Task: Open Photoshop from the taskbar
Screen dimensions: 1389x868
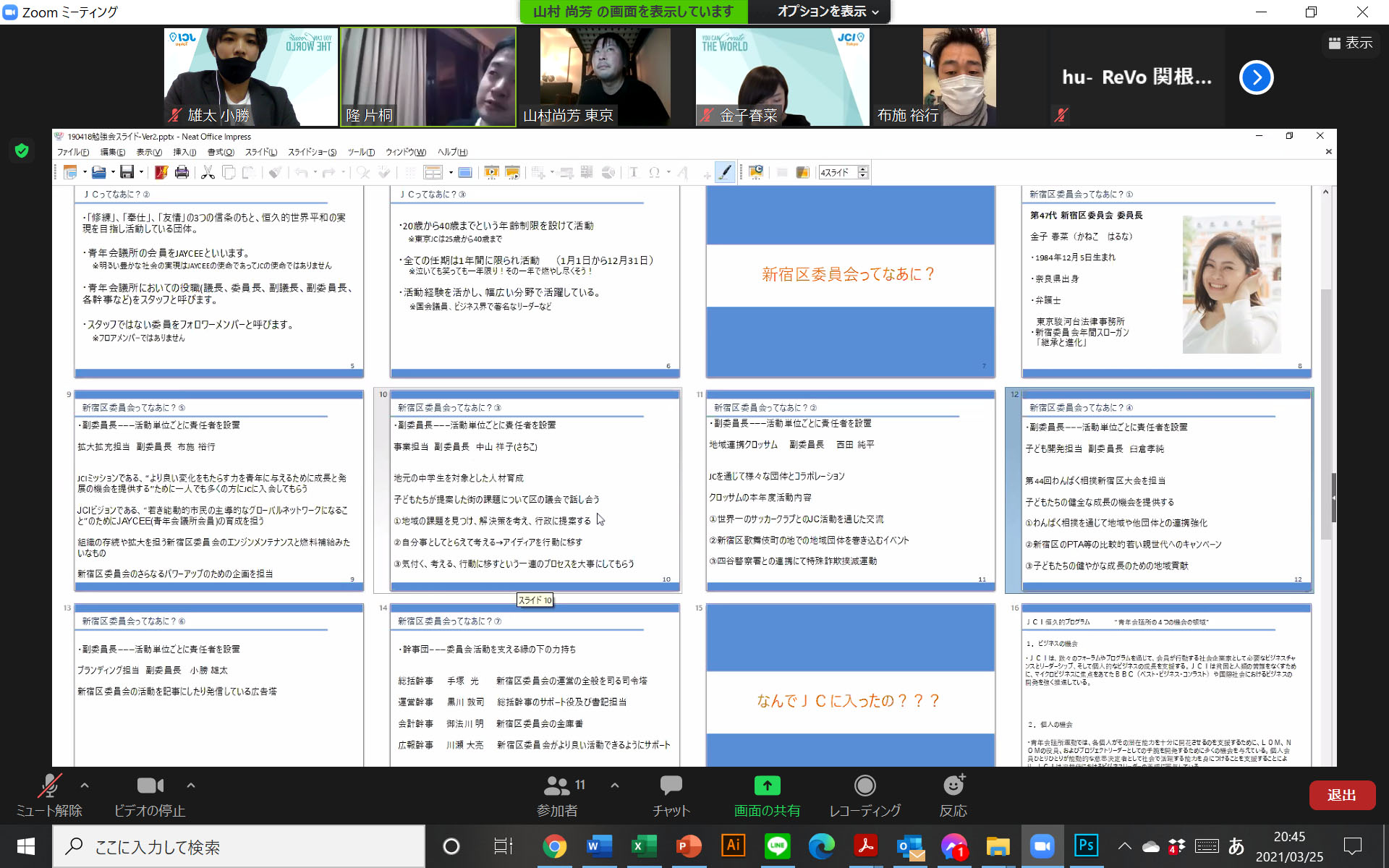Action: 1086,846
